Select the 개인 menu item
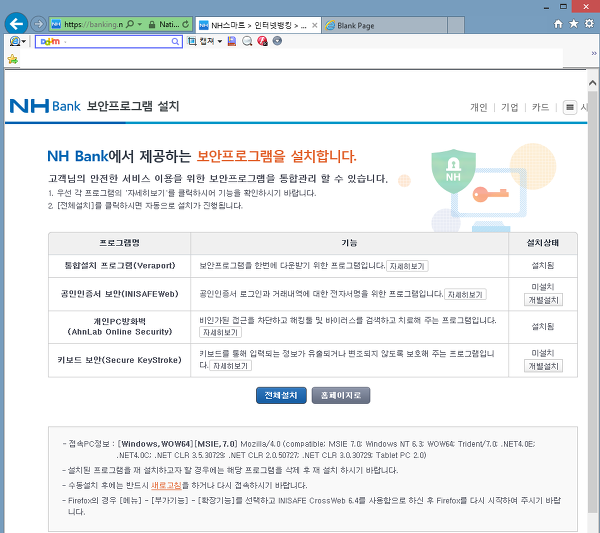Image resolution: width=600 pixels, height=533 pixels. click(x=479, y=107)
